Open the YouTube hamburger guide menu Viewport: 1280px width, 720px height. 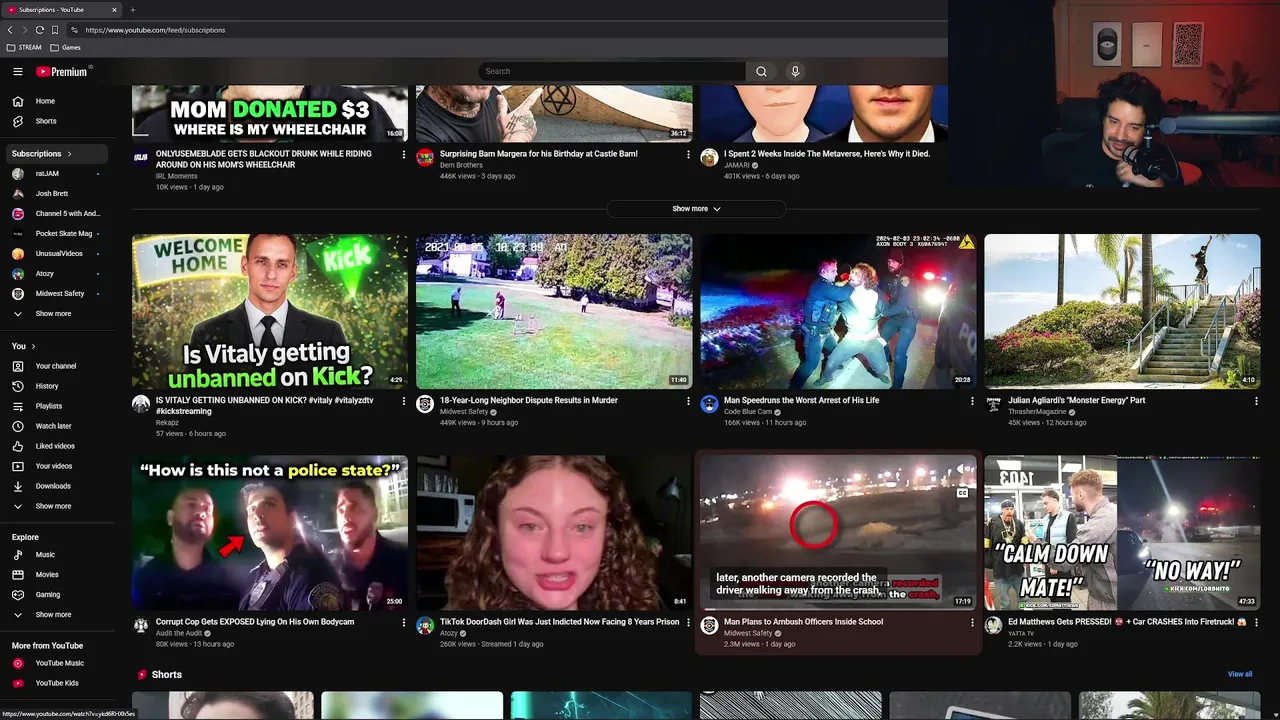[x=17, y=71]
